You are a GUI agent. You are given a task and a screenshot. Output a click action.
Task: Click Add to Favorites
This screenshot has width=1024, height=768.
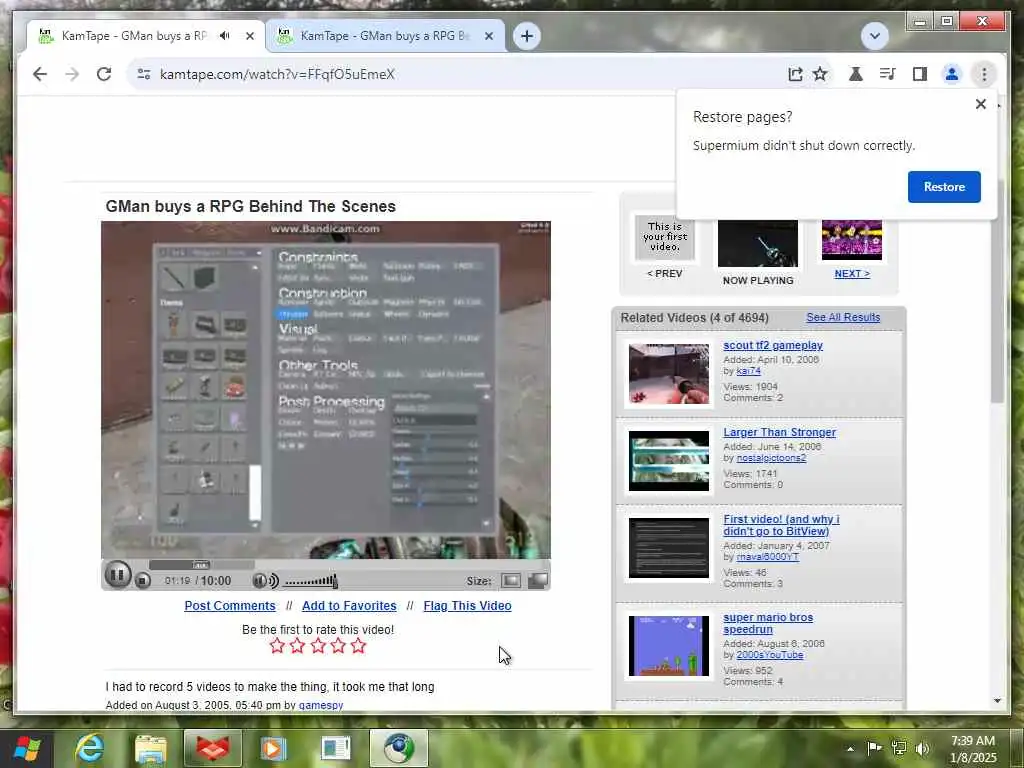point(349,605)
